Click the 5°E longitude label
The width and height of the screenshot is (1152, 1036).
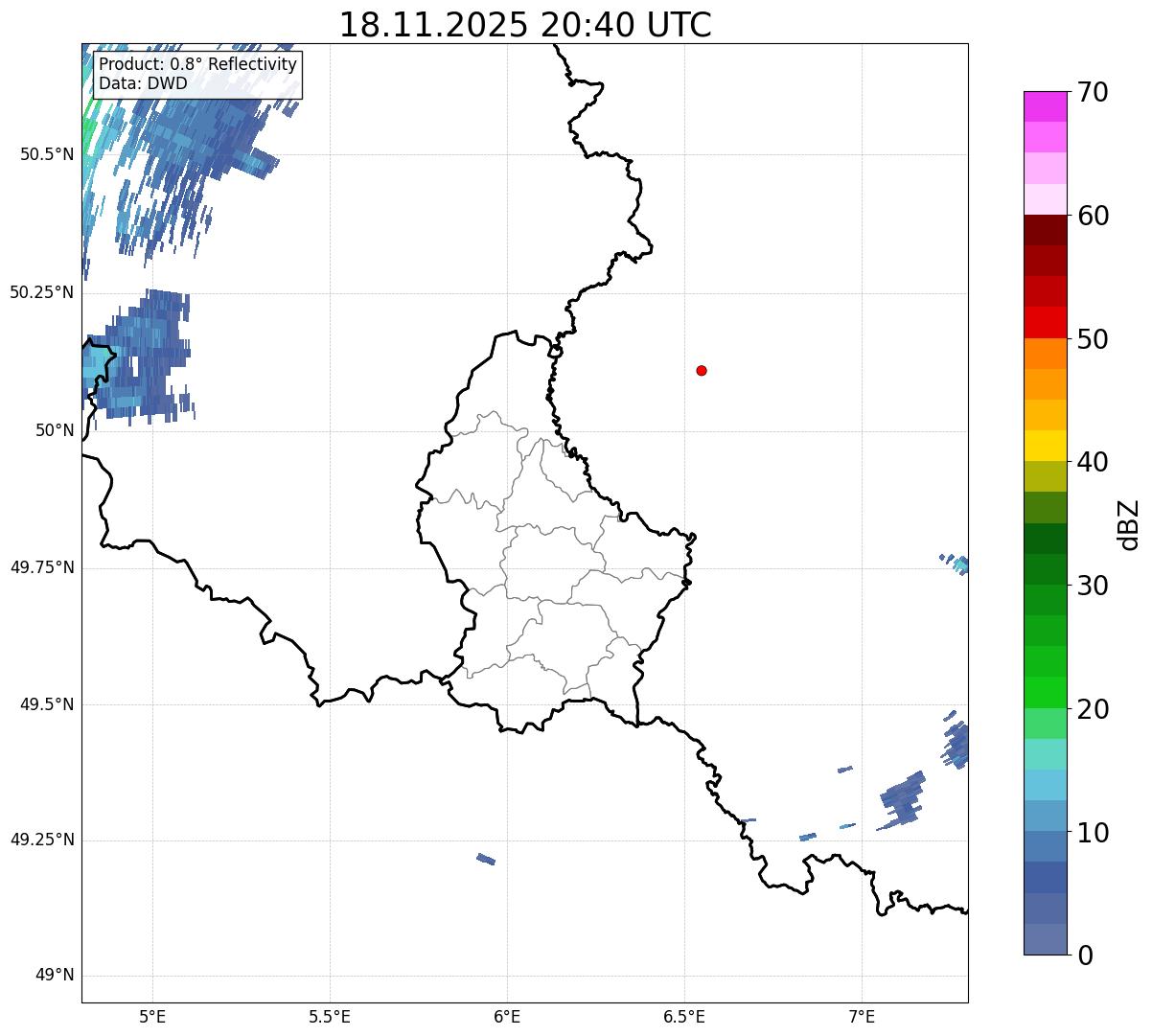[x=152, y=1016]
